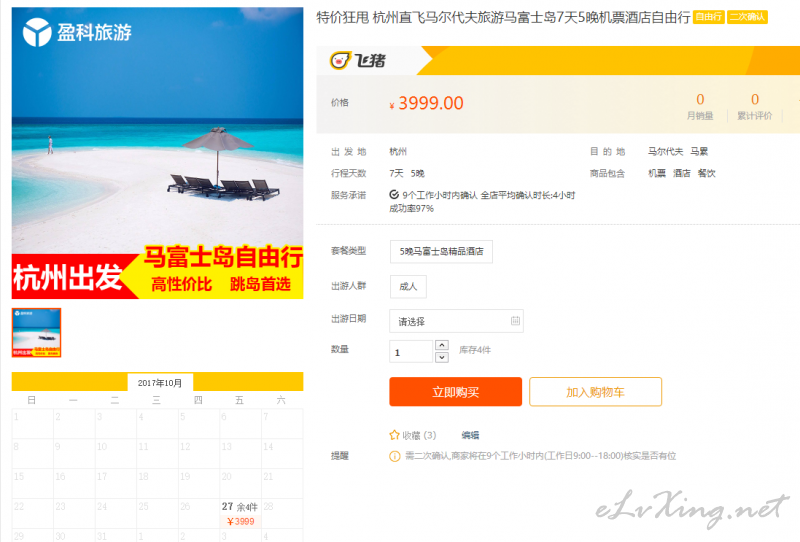Select the 成人 traveler type option
This screenshot has height=542, width=800.
pos(408,286)
